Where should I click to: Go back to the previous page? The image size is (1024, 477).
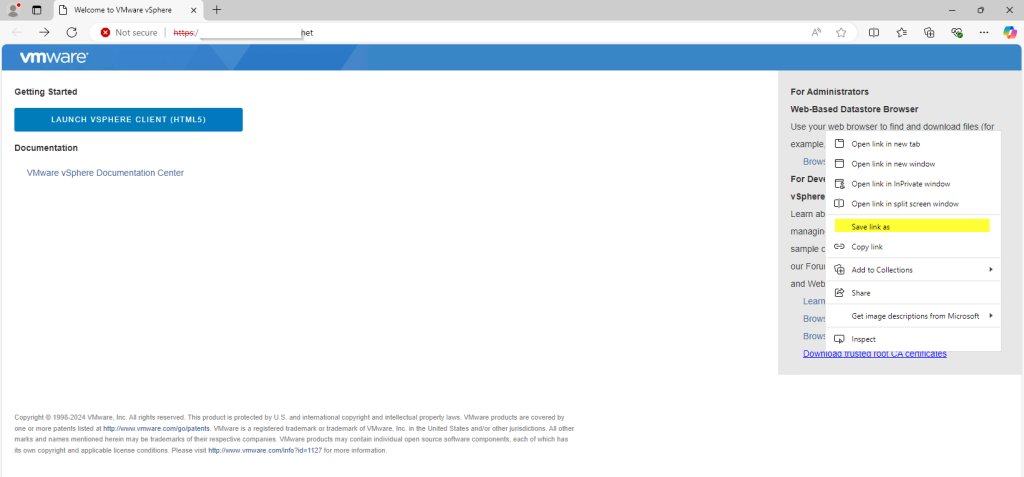[17, 32]
